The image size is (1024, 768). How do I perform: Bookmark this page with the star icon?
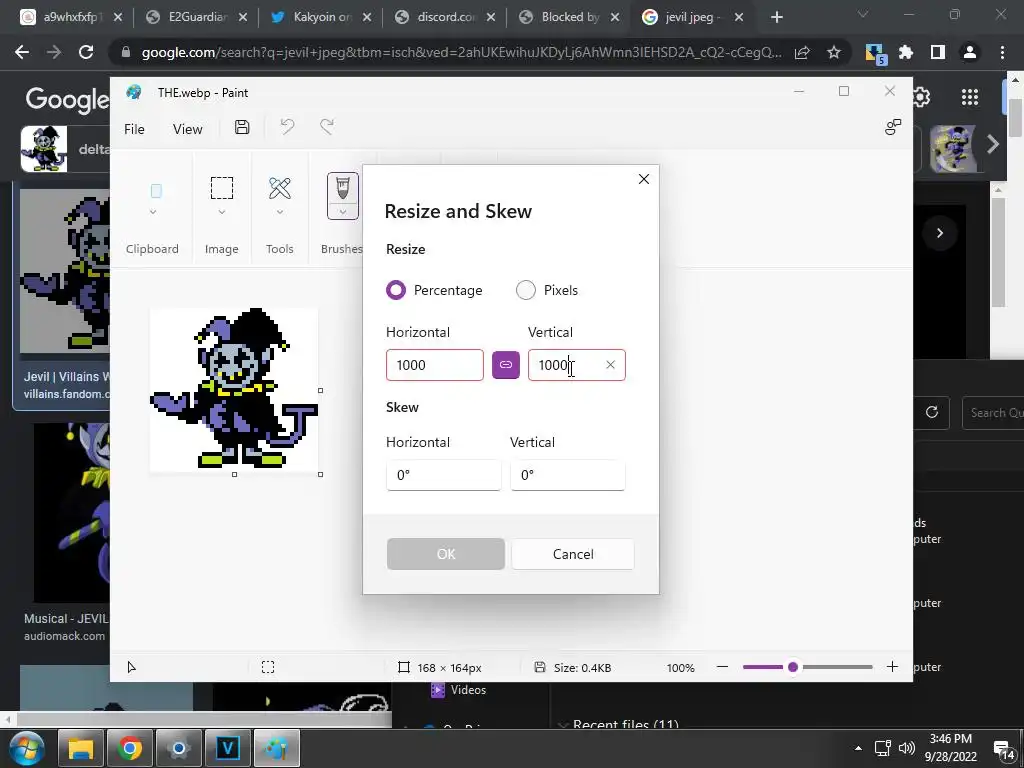click(x=834, y=52)
